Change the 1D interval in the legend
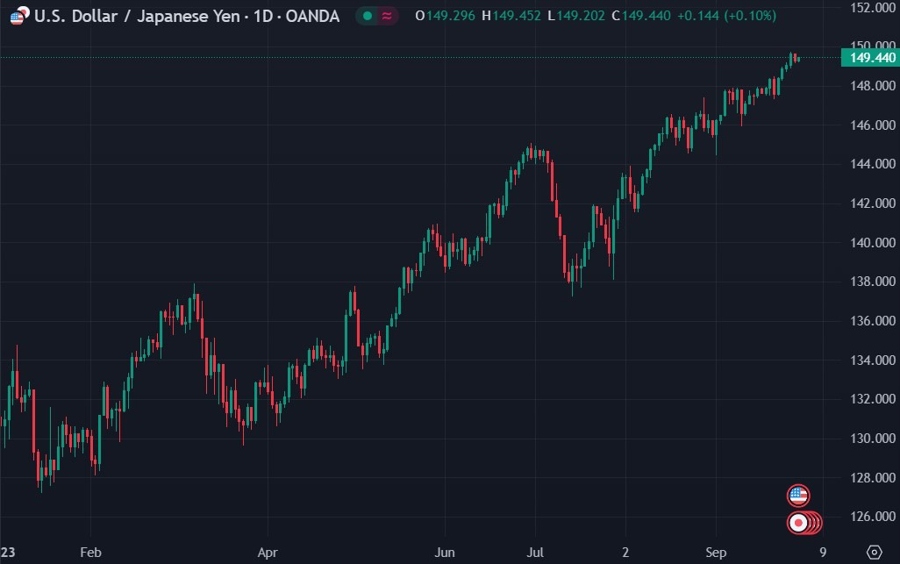The image size is (900, 564). pos(256,16)
